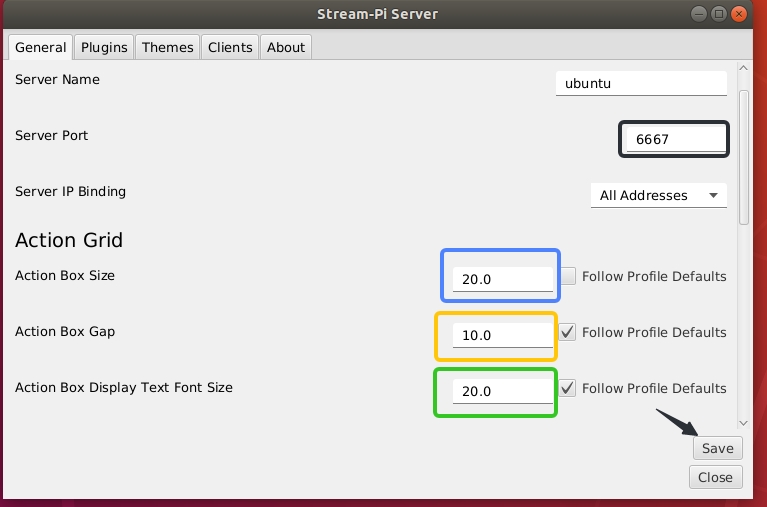767x507 pixels.
Task: Click the Server Name label
Action: tap(57, 79)
